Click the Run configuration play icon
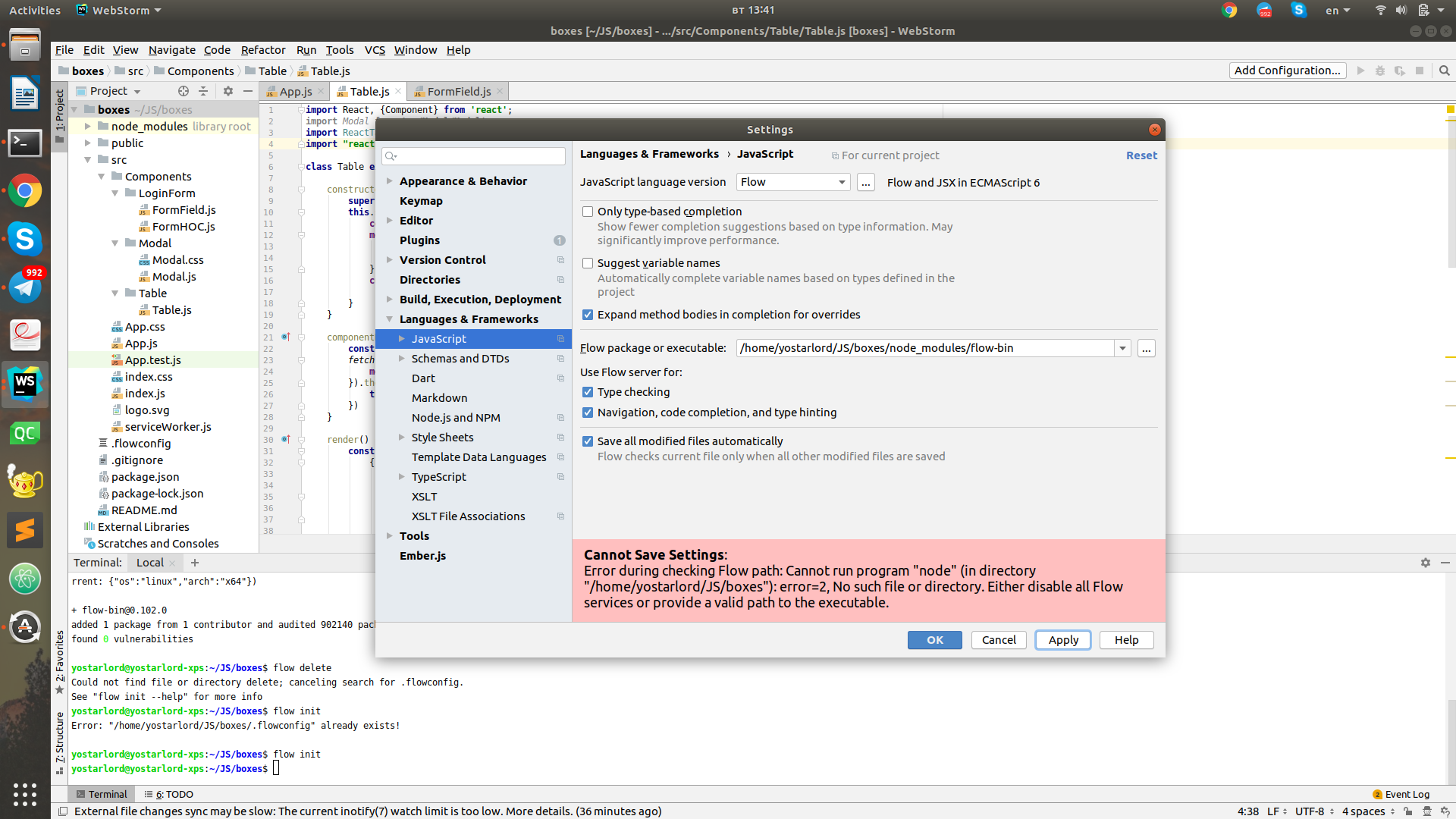The image size is (1456, 819). click(x=1361, y=71)
